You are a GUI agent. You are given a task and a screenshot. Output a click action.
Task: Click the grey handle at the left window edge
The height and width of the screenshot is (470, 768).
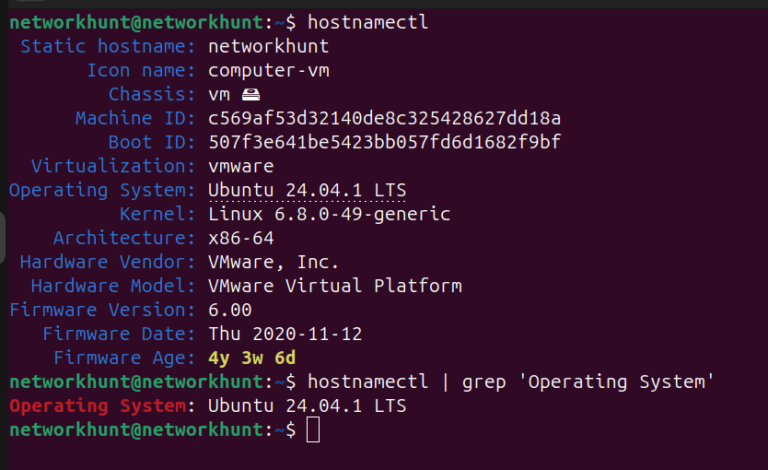3,238
